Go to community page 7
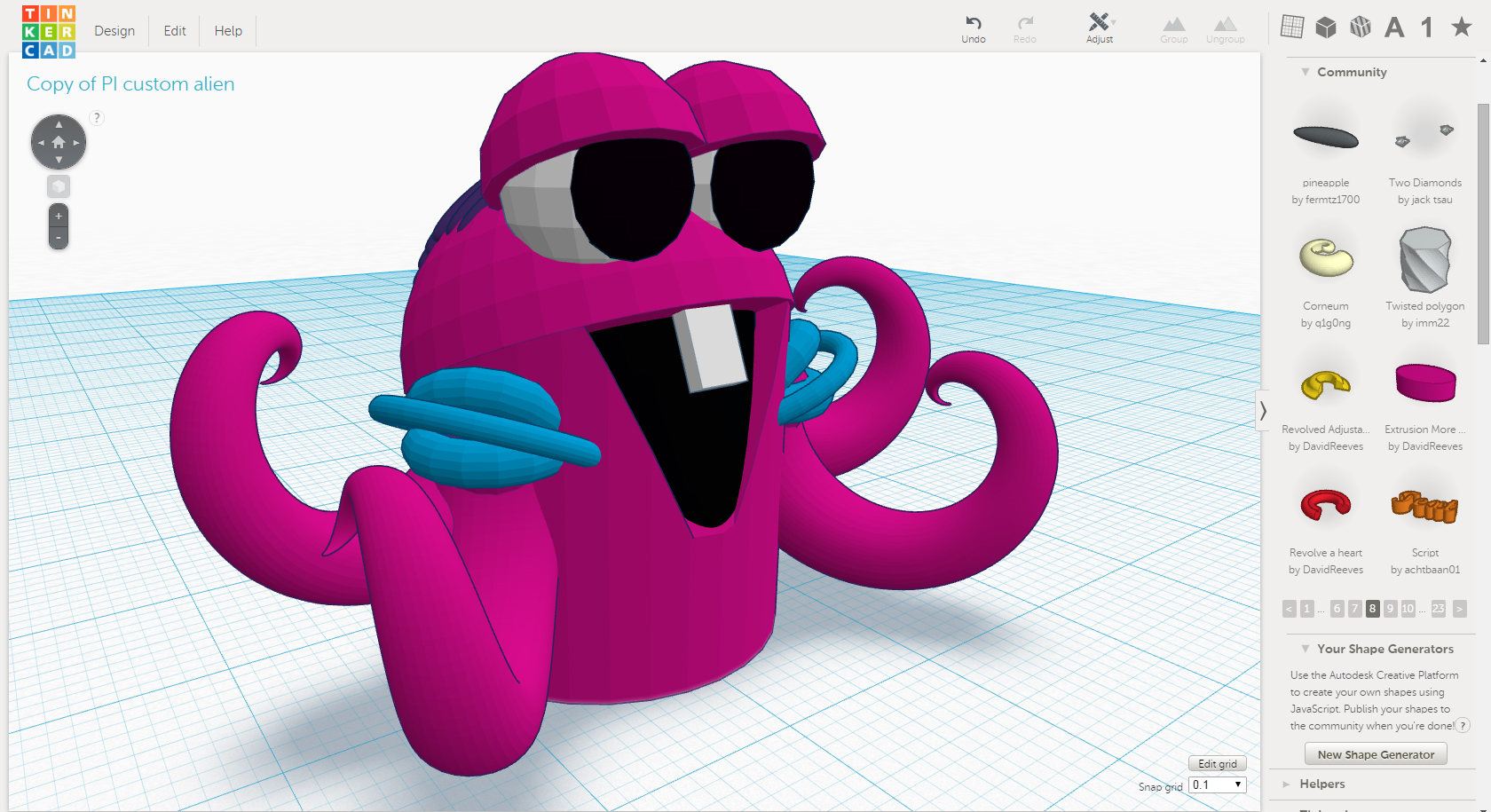Viewport: 1491px width, 812px height. pyautogui.click(x=1354, y=609)
